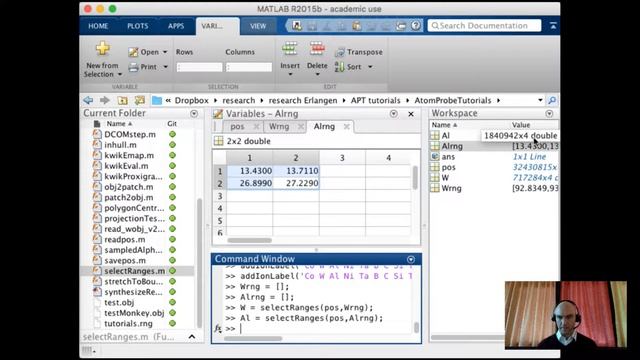Close the Variables editor panel
Viewport: 640px width, 360px height.
point(411,114)
